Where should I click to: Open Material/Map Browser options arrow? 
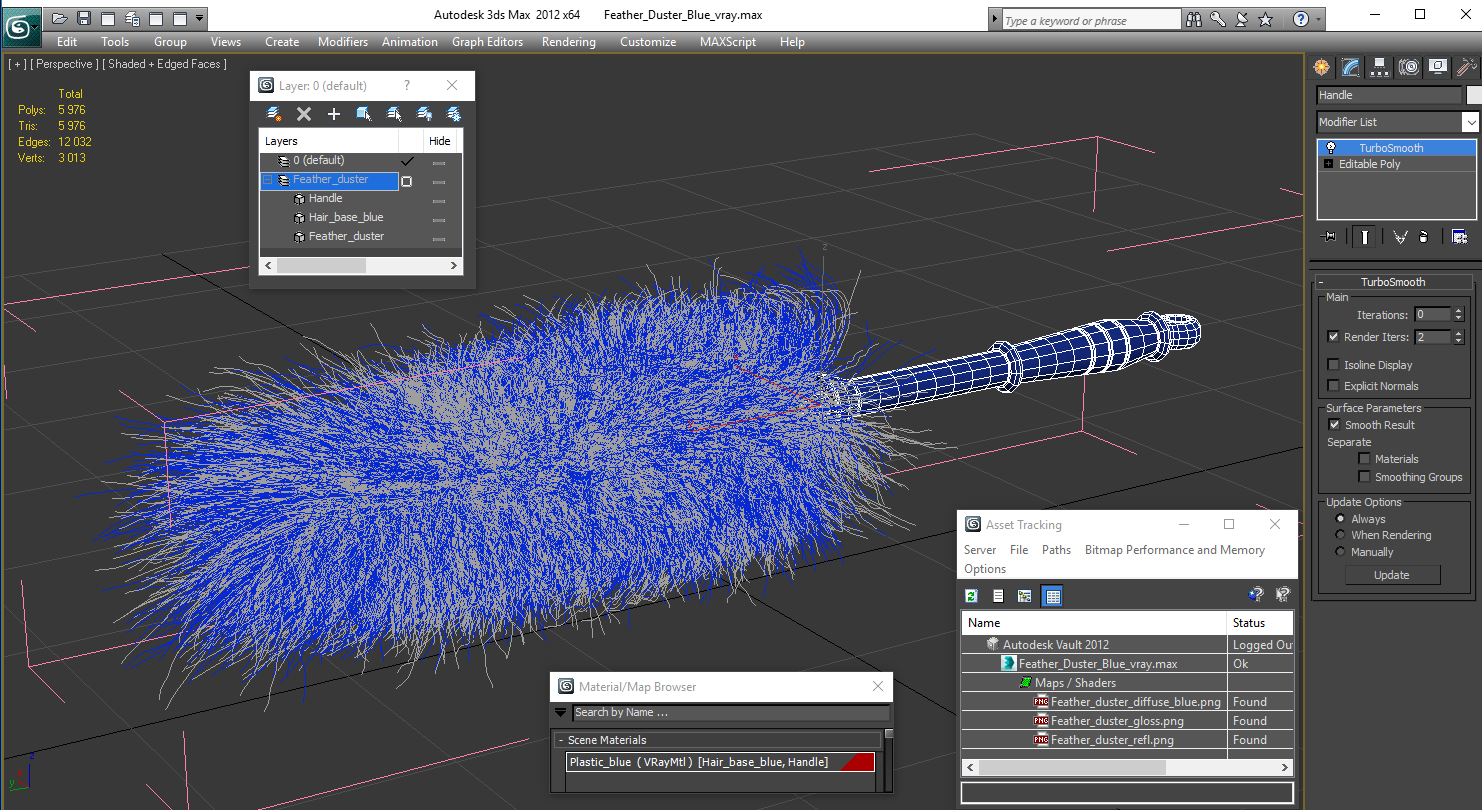561,713
